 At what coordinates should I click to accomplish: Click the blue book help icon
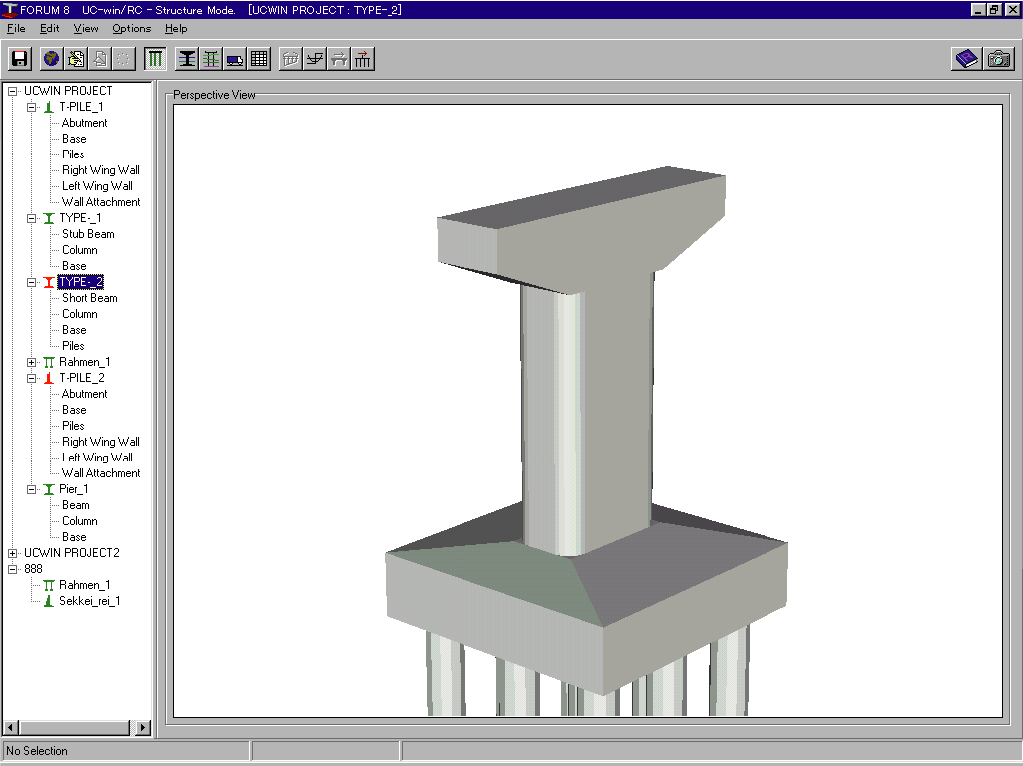point(966,59)
